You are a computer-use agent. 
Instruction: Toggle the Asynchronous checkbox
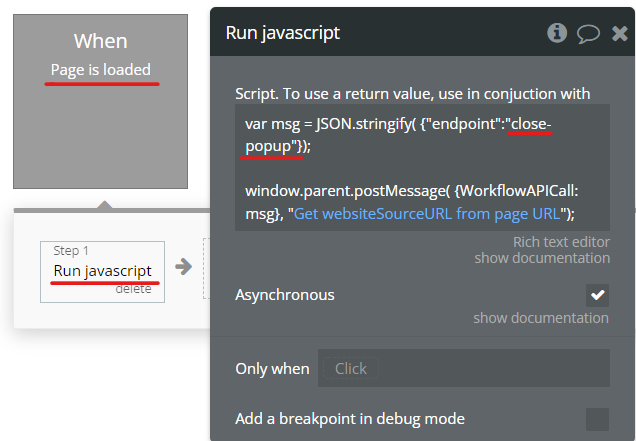coord(597,295)
